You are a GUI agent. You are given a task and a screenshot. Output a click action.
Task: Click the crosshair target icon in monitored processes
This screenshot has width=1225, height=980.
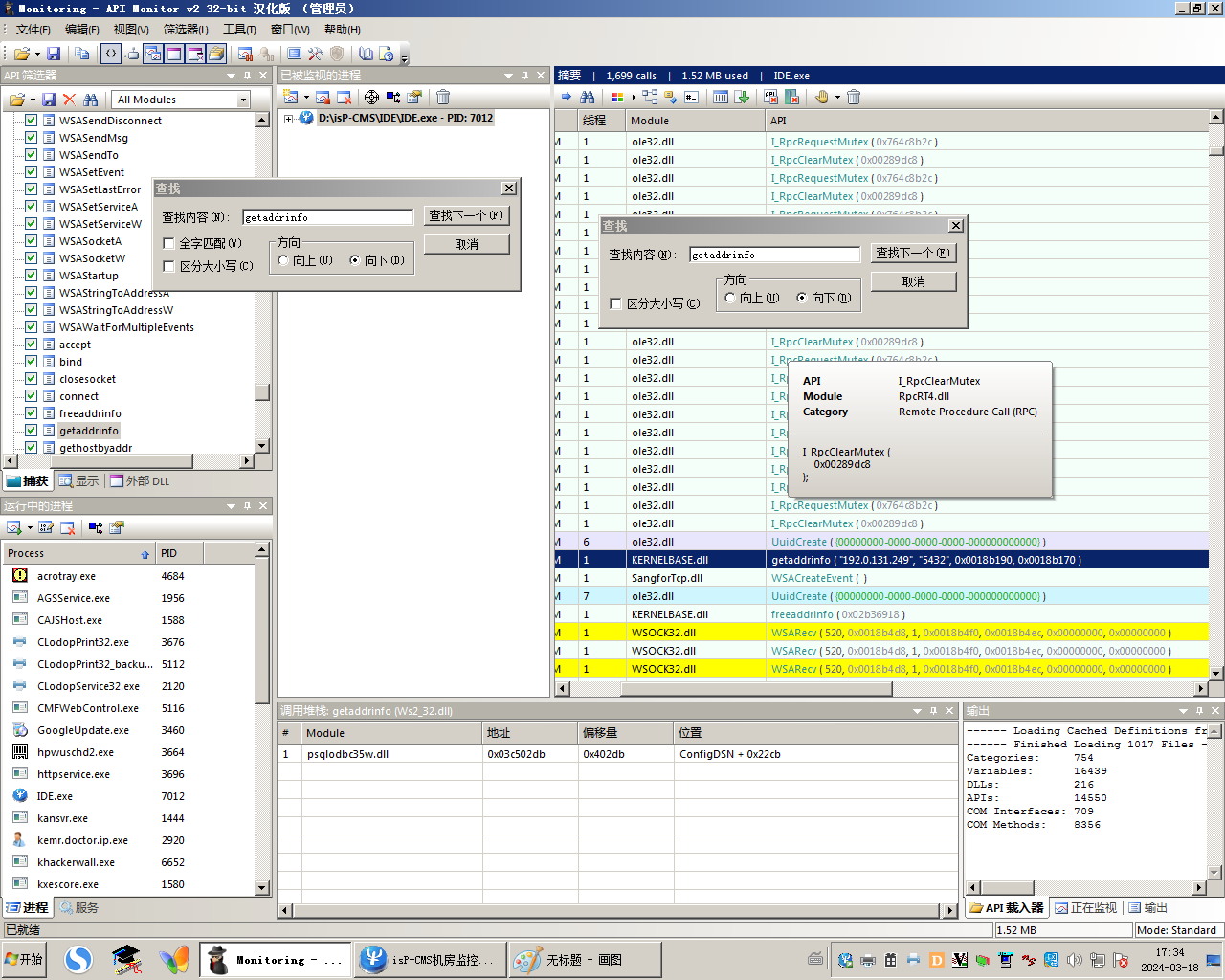tap(371, 97)
